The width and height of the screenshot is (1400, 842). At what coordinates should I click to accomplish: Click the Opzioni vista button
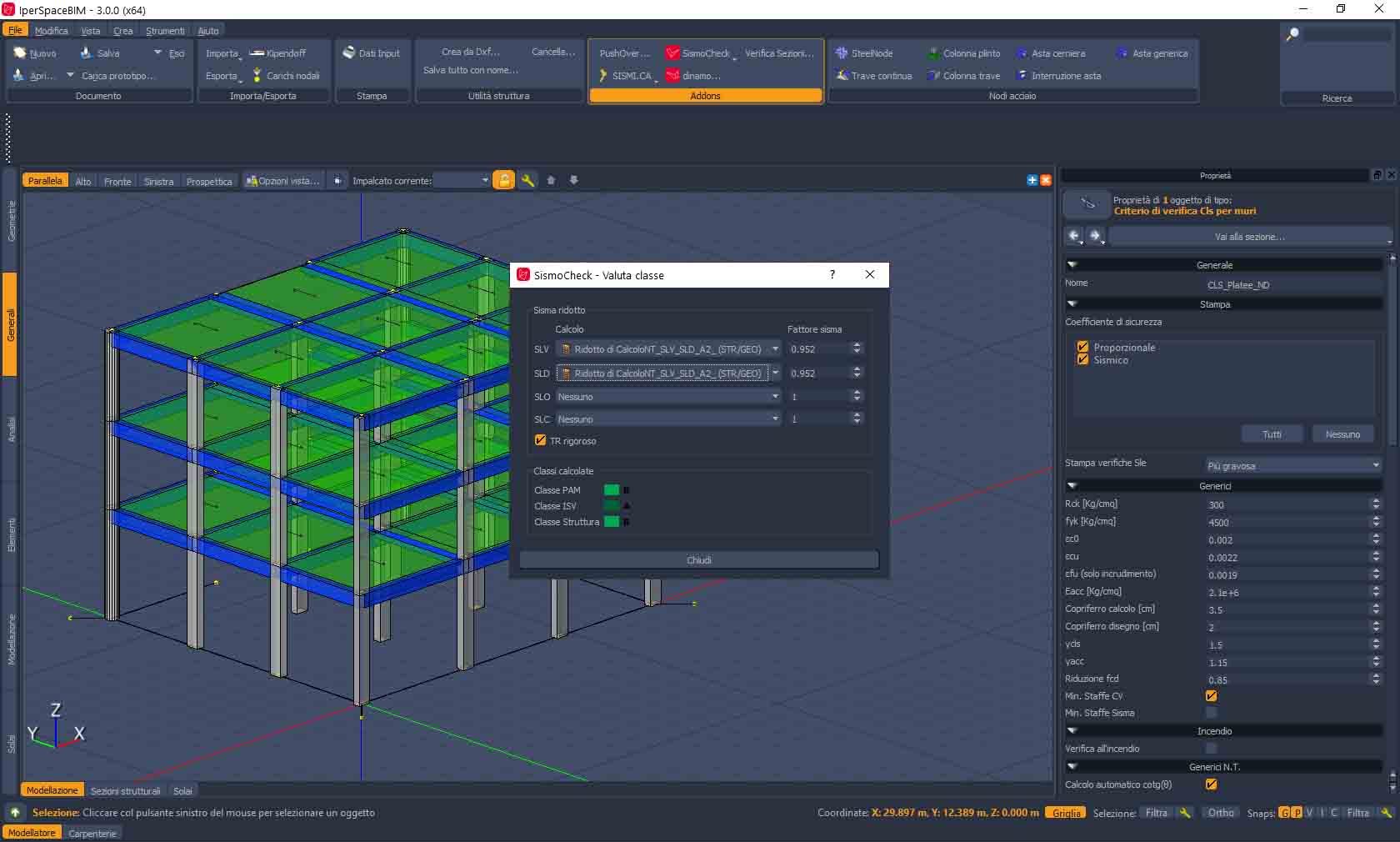coord(283,181)
